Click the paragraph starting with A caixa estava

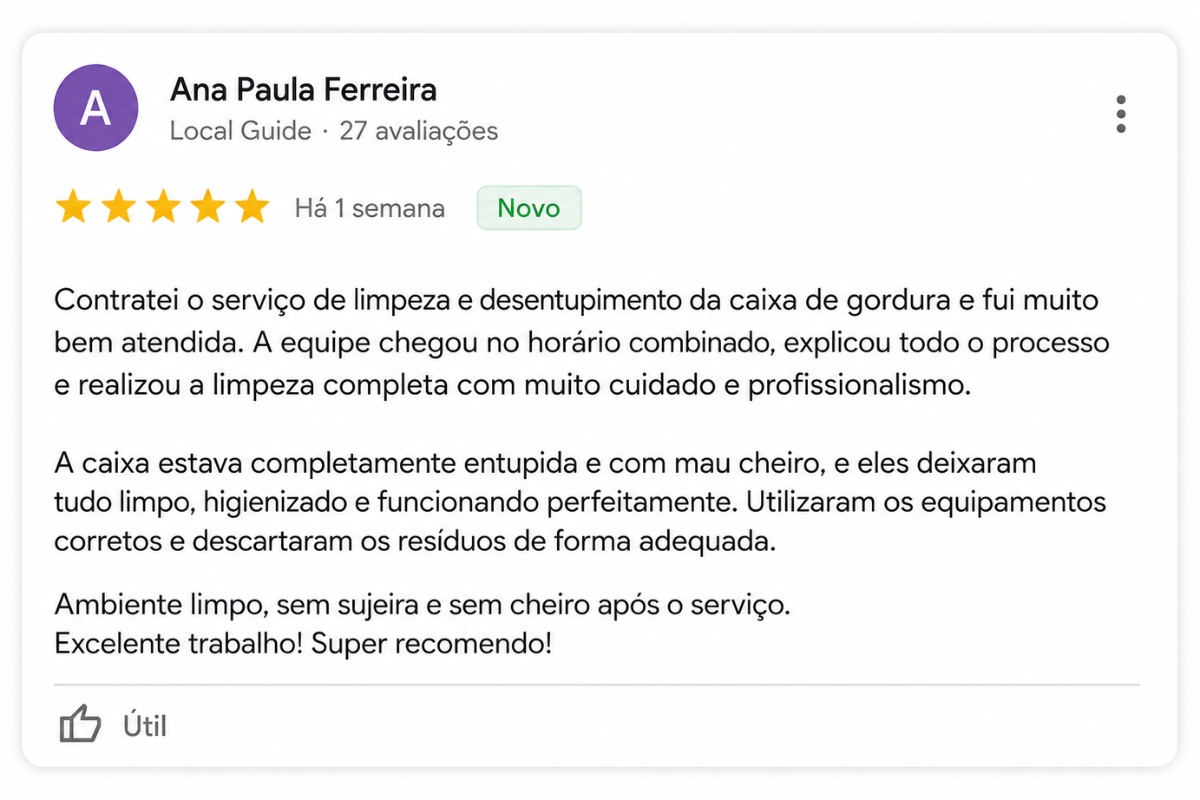(x=580, y=504)
